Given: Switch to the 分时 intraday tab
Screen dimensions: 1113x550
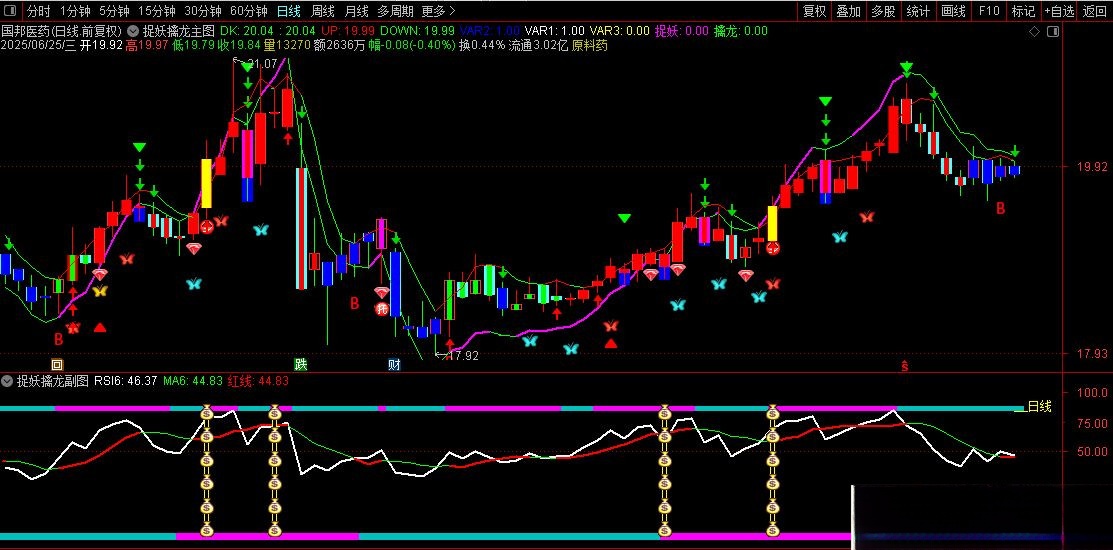Looking at the screenshot, I should [38, 11].
